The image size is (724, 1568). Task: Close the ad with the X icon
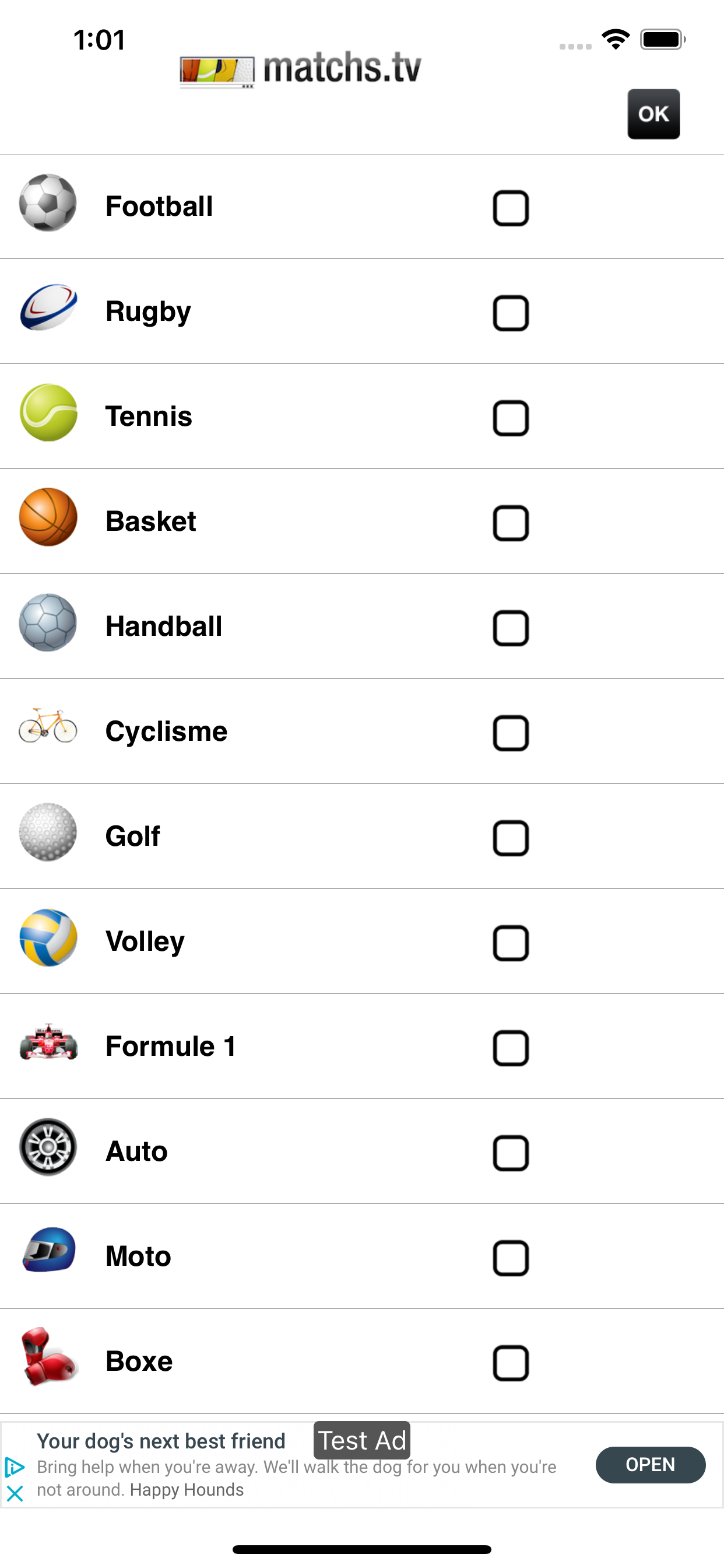click(x=15, y=1493)
